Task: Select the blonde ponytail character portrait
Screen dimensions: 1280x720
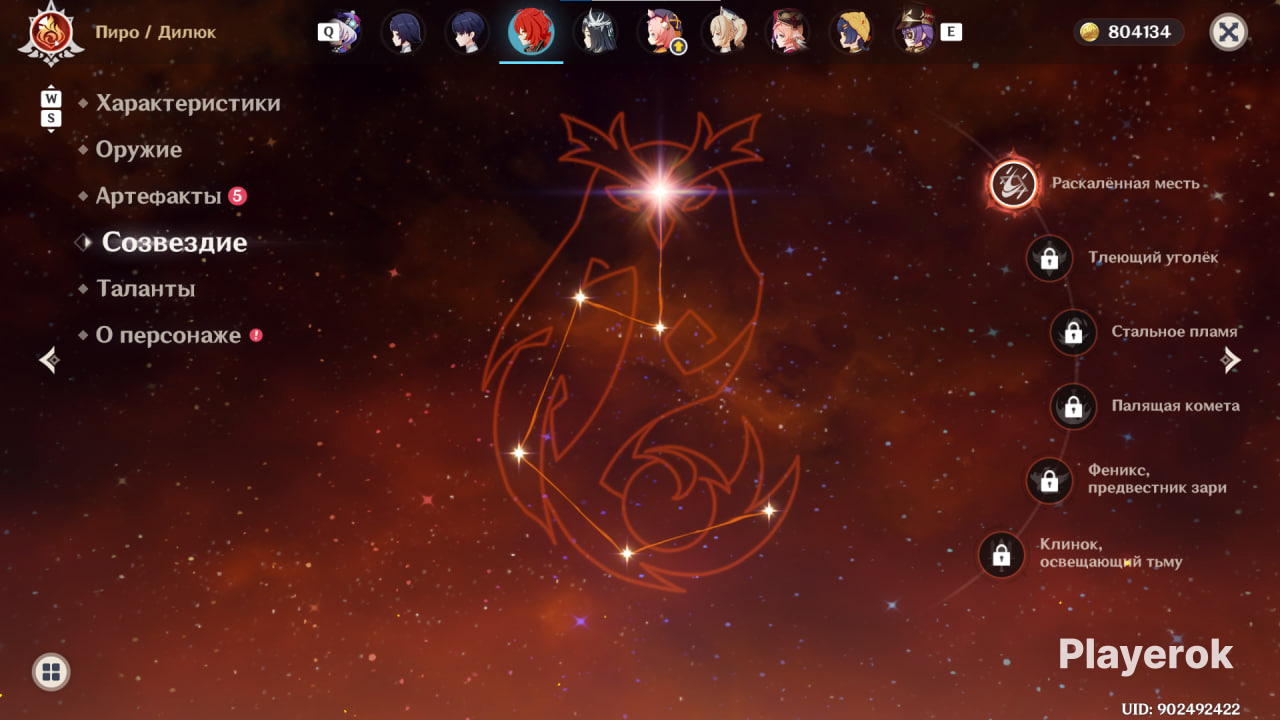Action: [724, 32]
